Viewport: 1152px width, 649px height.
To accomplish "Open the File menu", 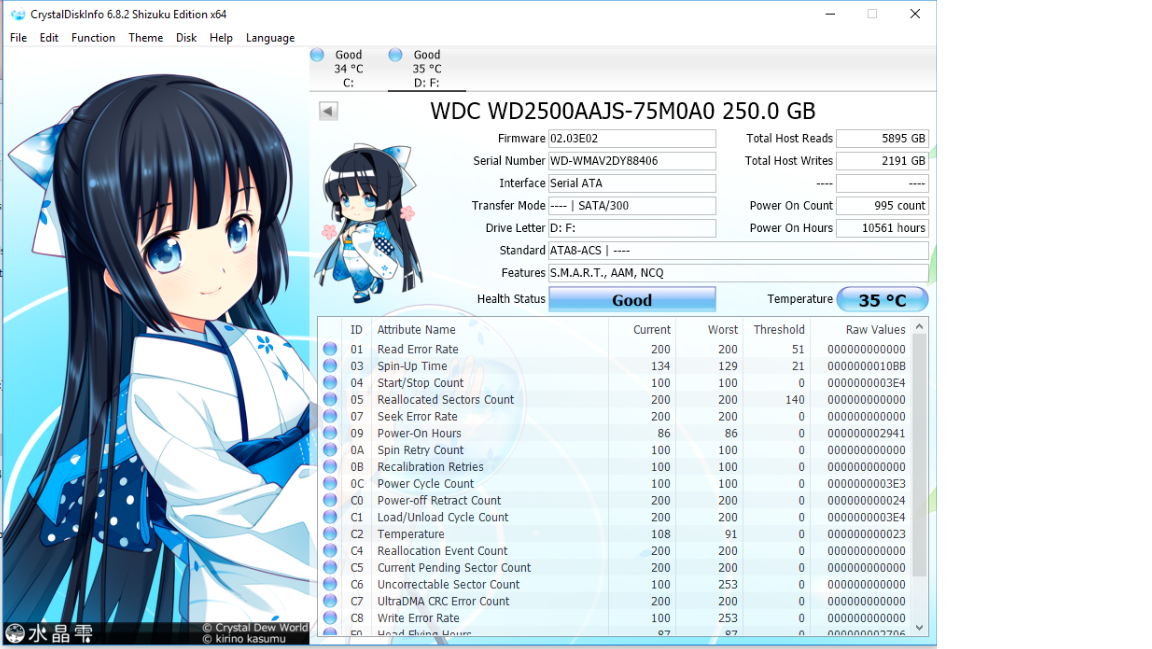I will pyautogui.click(x=18, y=37).
